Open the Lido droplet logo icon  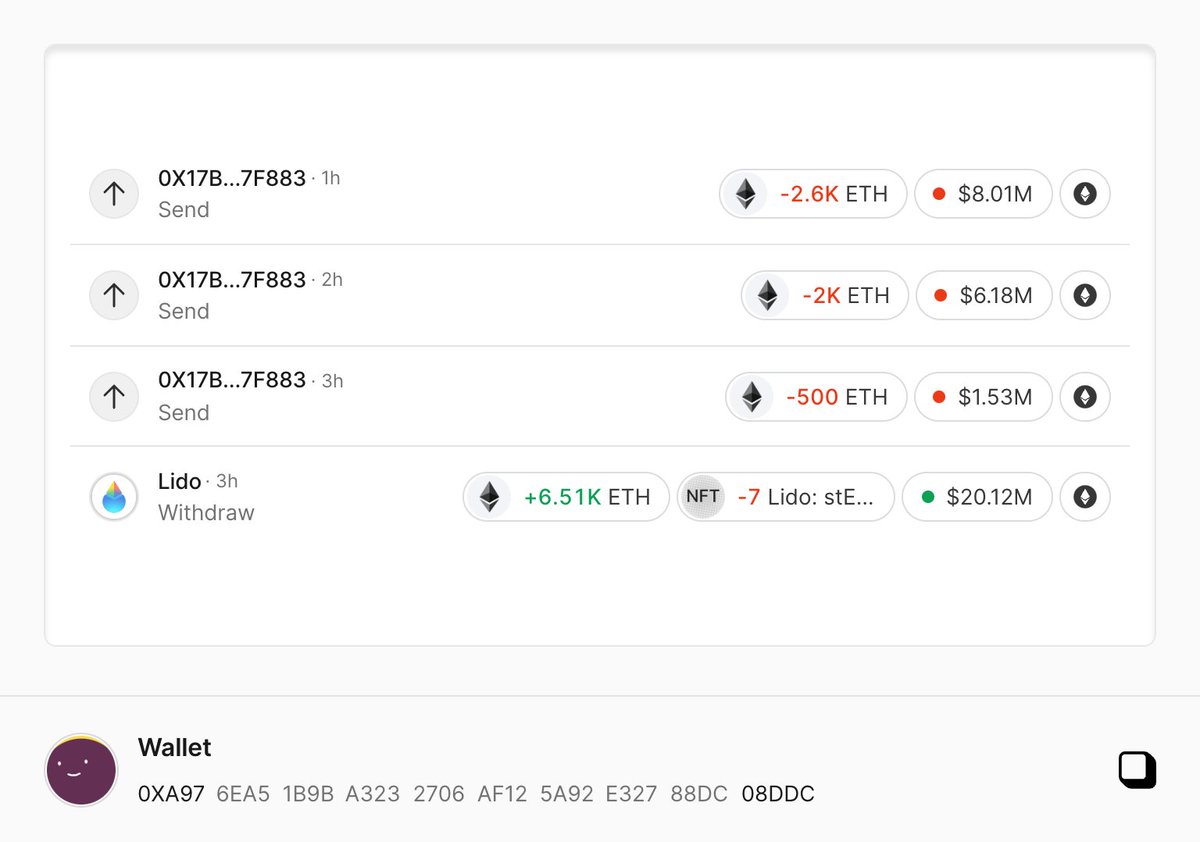pos(114,497)
